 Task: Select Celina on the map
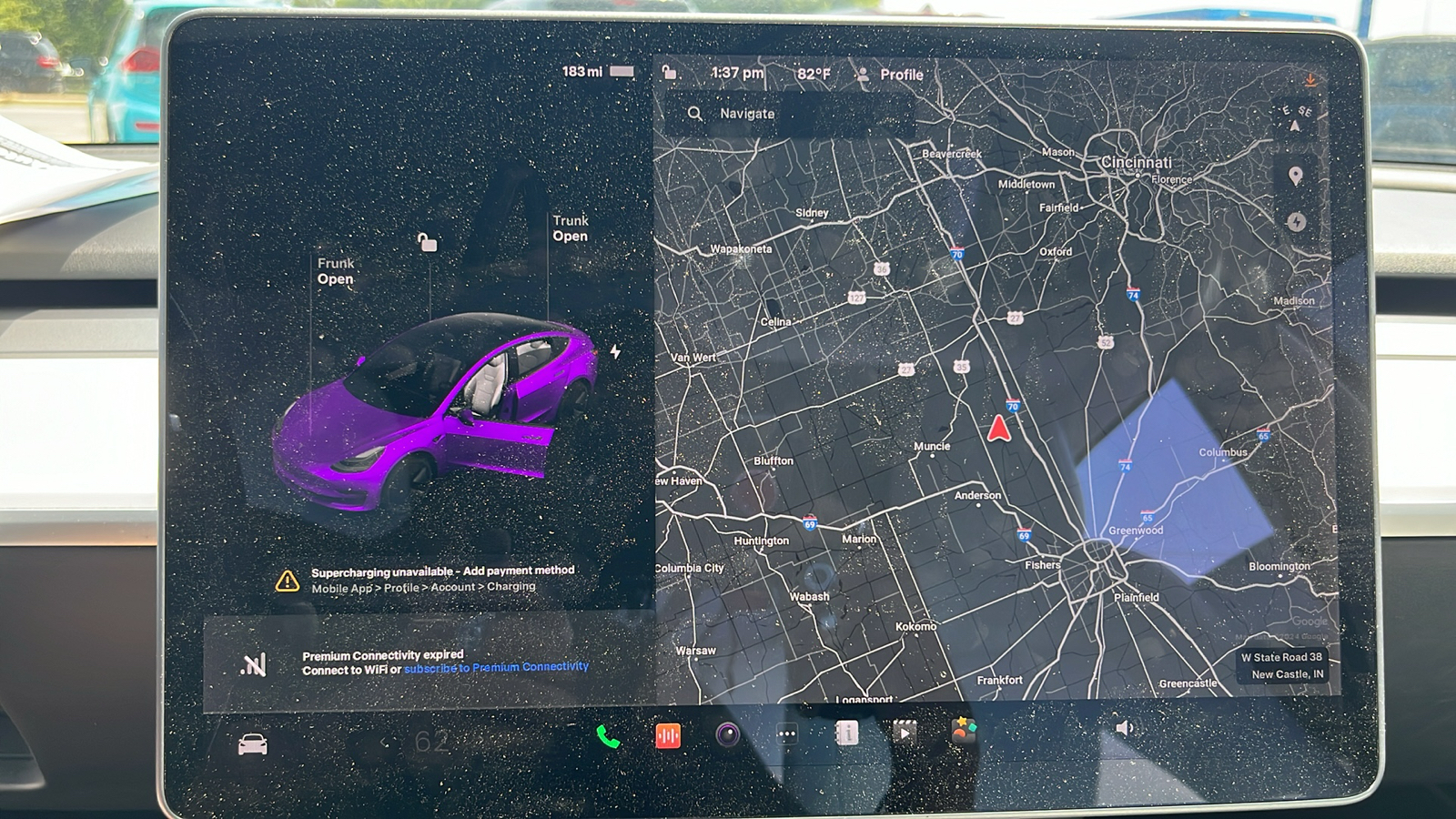pos(775,321)
